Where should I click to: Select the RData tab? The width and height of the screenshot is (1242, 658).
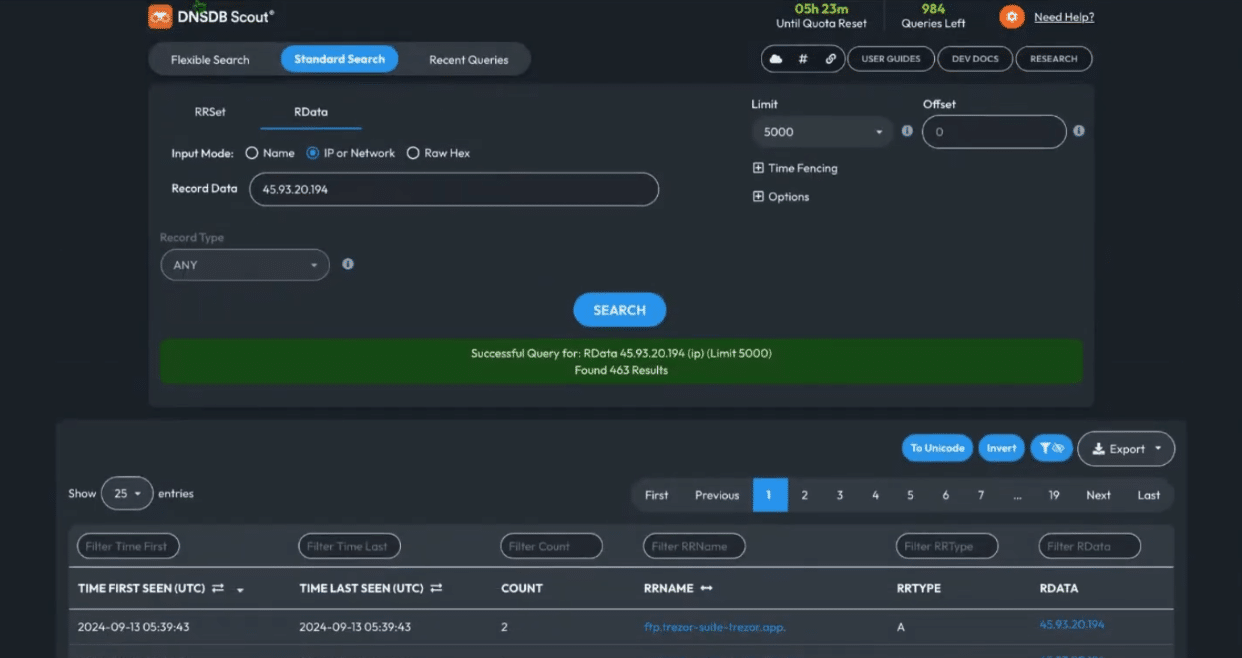coord(311,112)
